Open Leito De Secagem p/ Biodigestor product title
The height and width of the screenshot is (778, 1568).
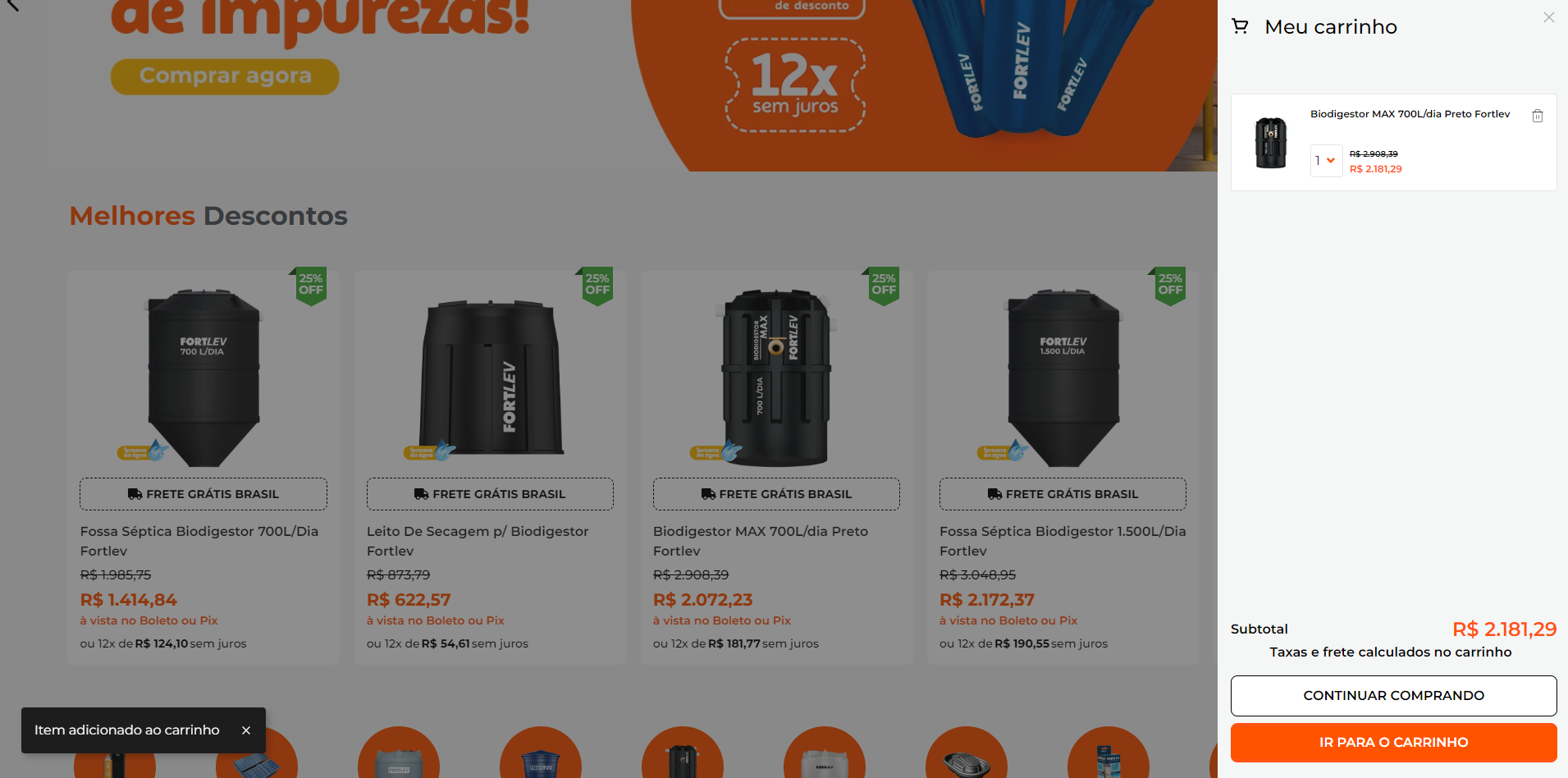477,541
